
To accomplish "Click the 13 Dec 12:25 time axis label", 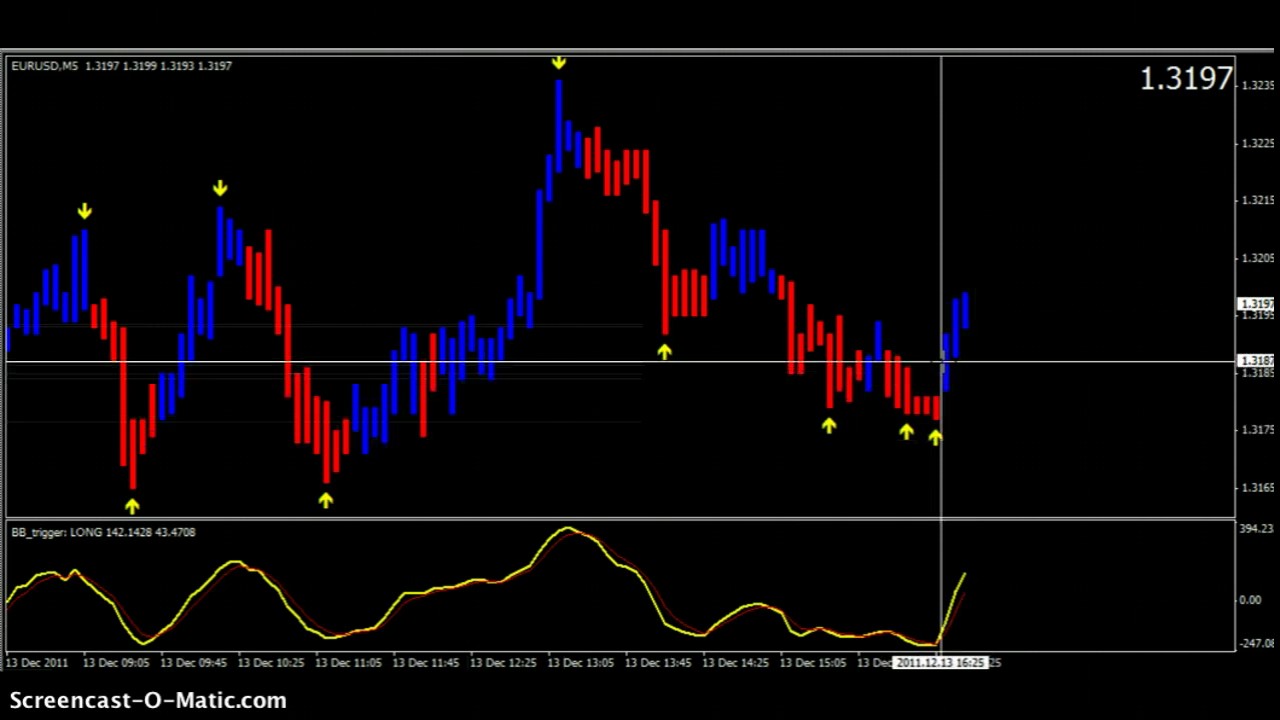I will [x=503, y=662].
